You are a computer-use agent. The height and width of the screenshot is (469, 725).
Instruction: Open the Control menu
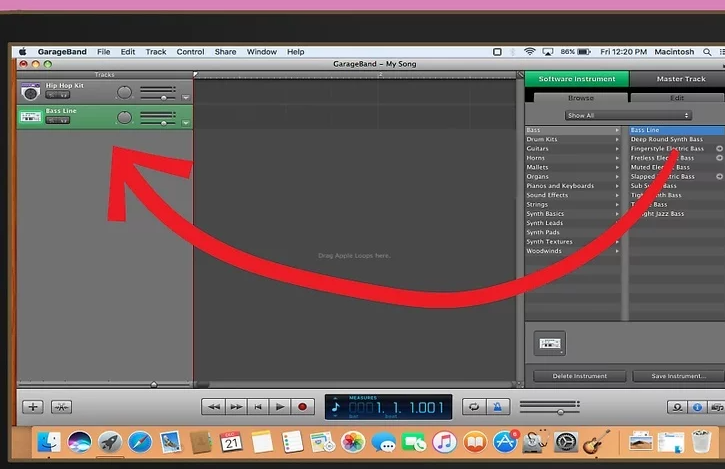(190, 52)
